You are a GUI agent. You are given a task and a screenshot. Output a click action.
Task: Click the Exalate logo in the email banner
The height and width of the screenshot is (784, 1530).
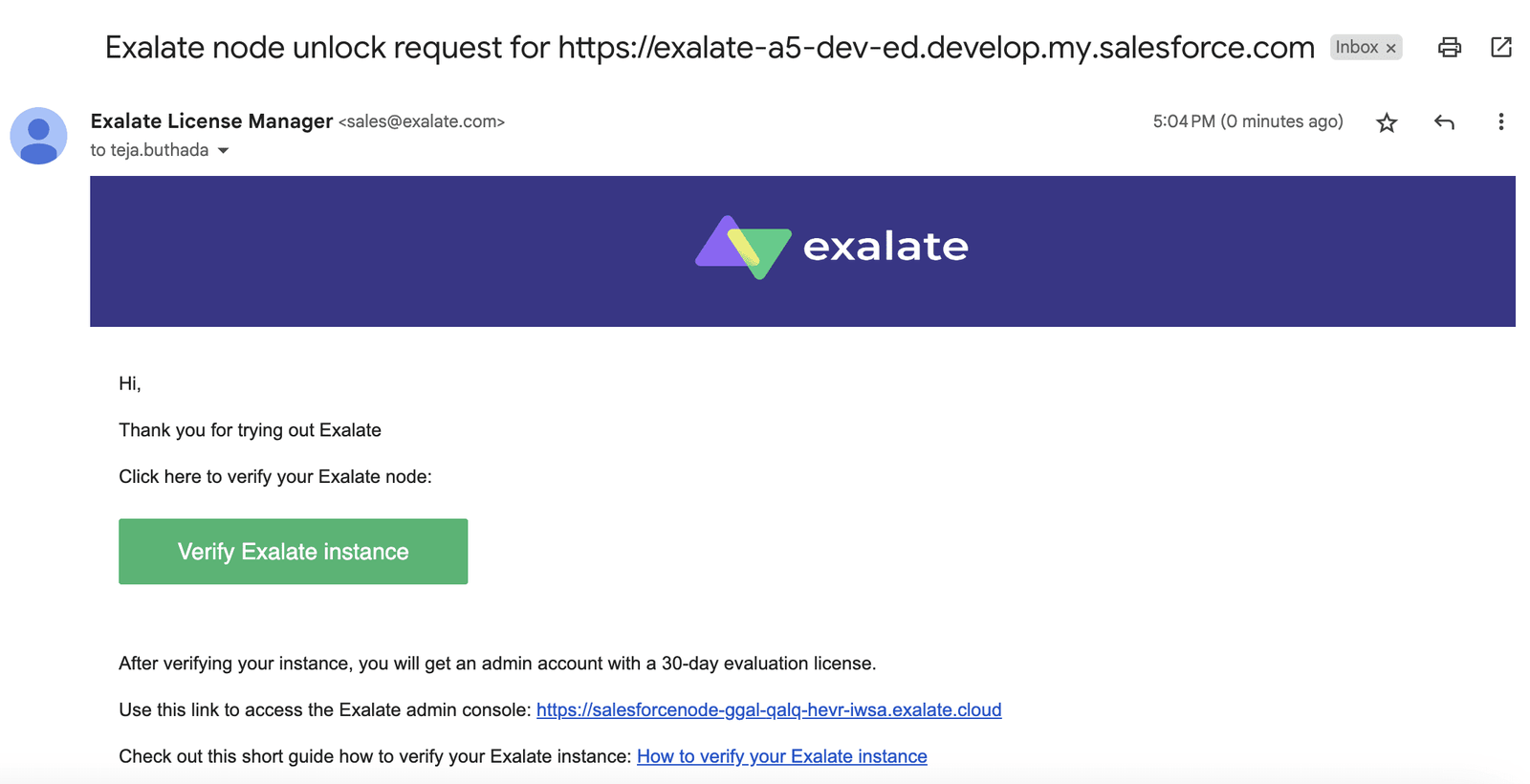tap(830, 247)
